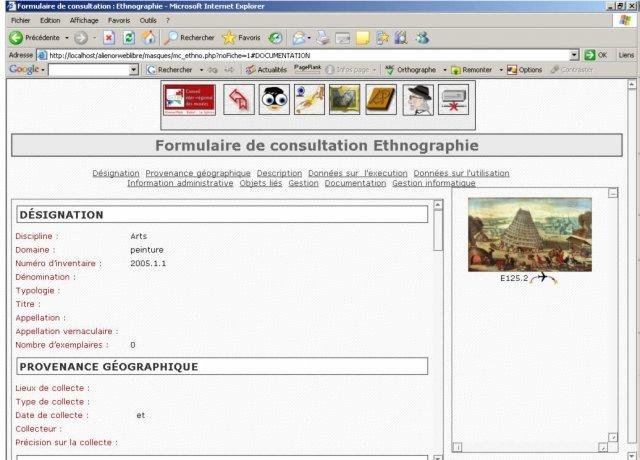Open the Edition menu

[x=50, y=20]
